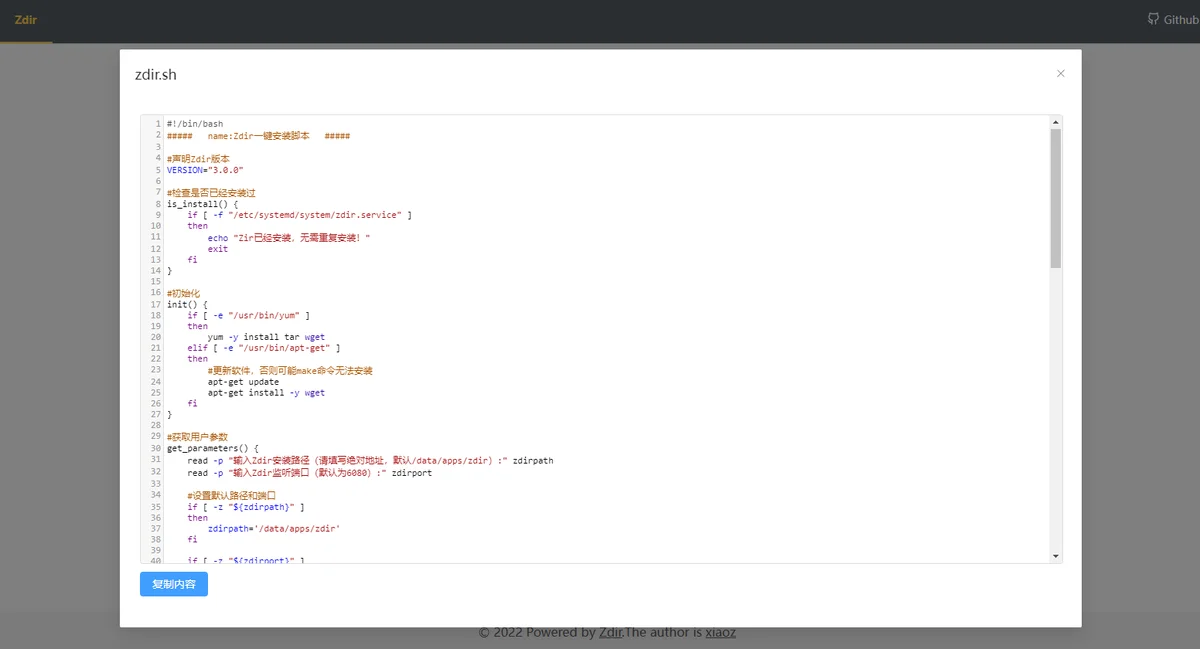Click the exit line in code
Image resolution: width=1200 pixels, height=649 pixels.
coord(218,248)
